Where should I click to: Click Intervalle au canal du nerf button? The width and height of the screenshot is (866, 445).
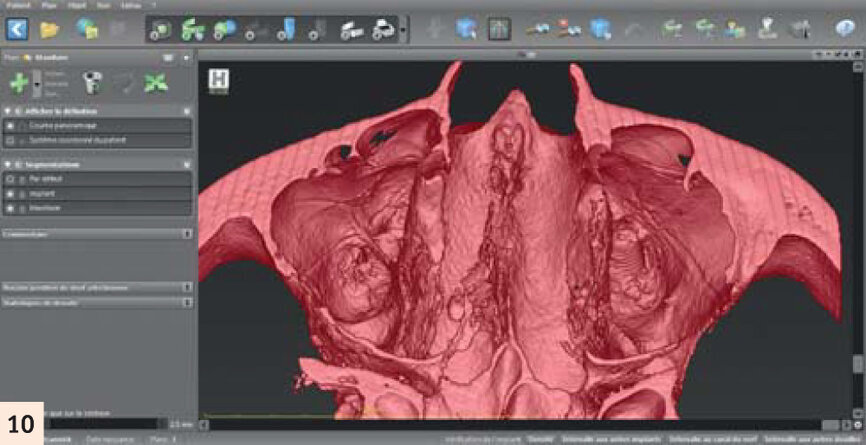click(x=712, y=439)
